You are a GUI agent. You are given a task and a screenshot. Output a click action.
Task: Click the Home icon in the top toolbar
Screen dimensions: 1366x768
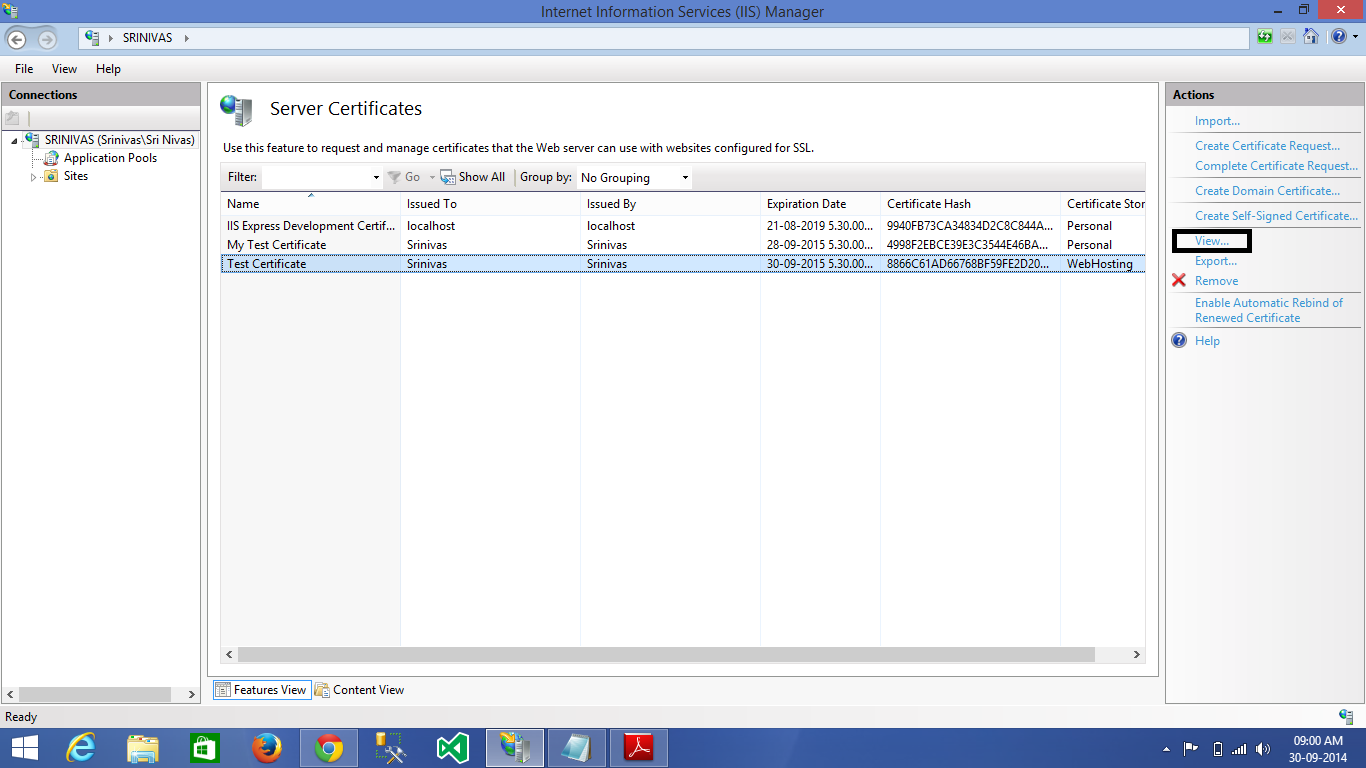(1311, 36)
